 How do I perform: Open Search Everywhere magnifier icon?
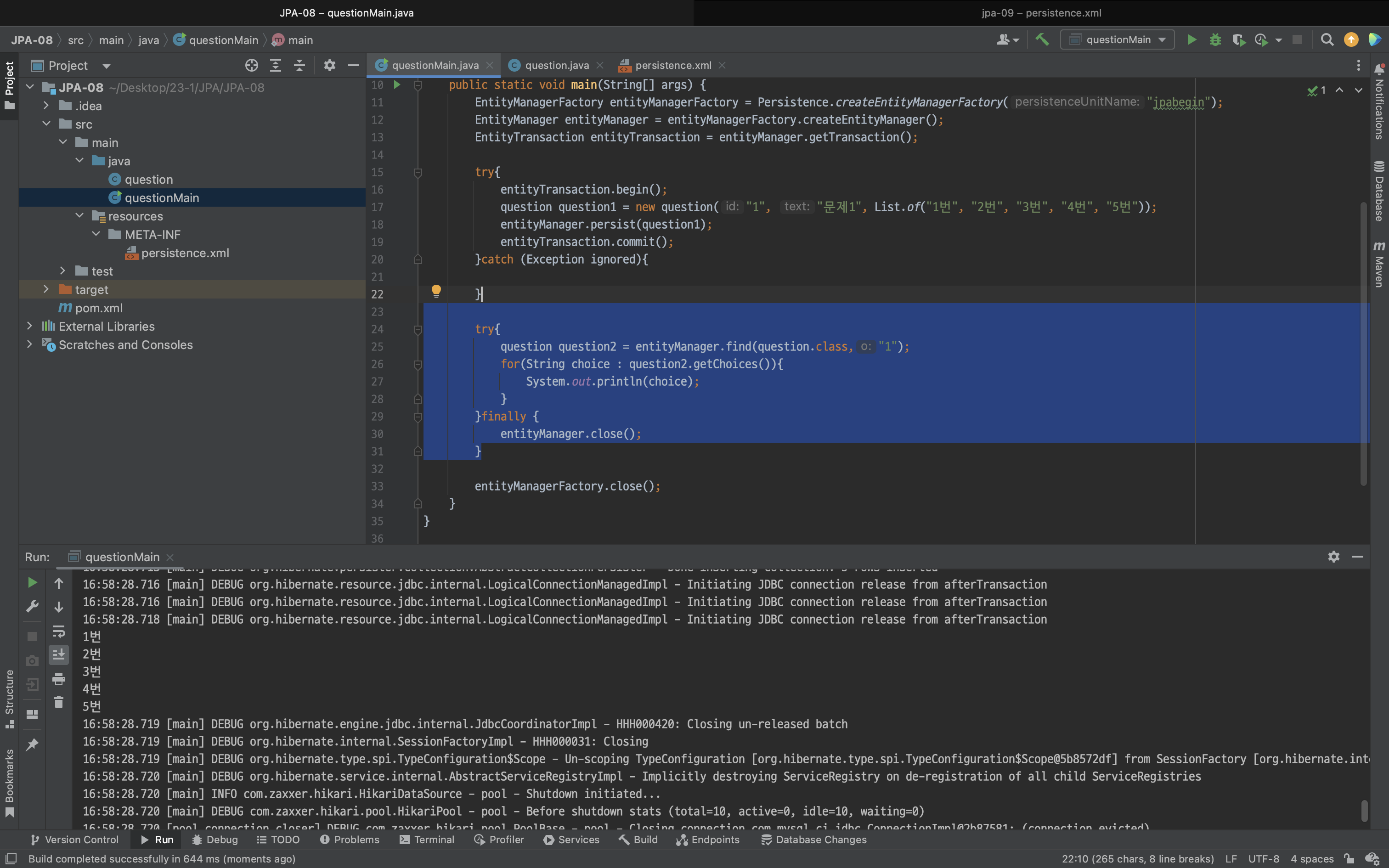(x=1327, y=39)
